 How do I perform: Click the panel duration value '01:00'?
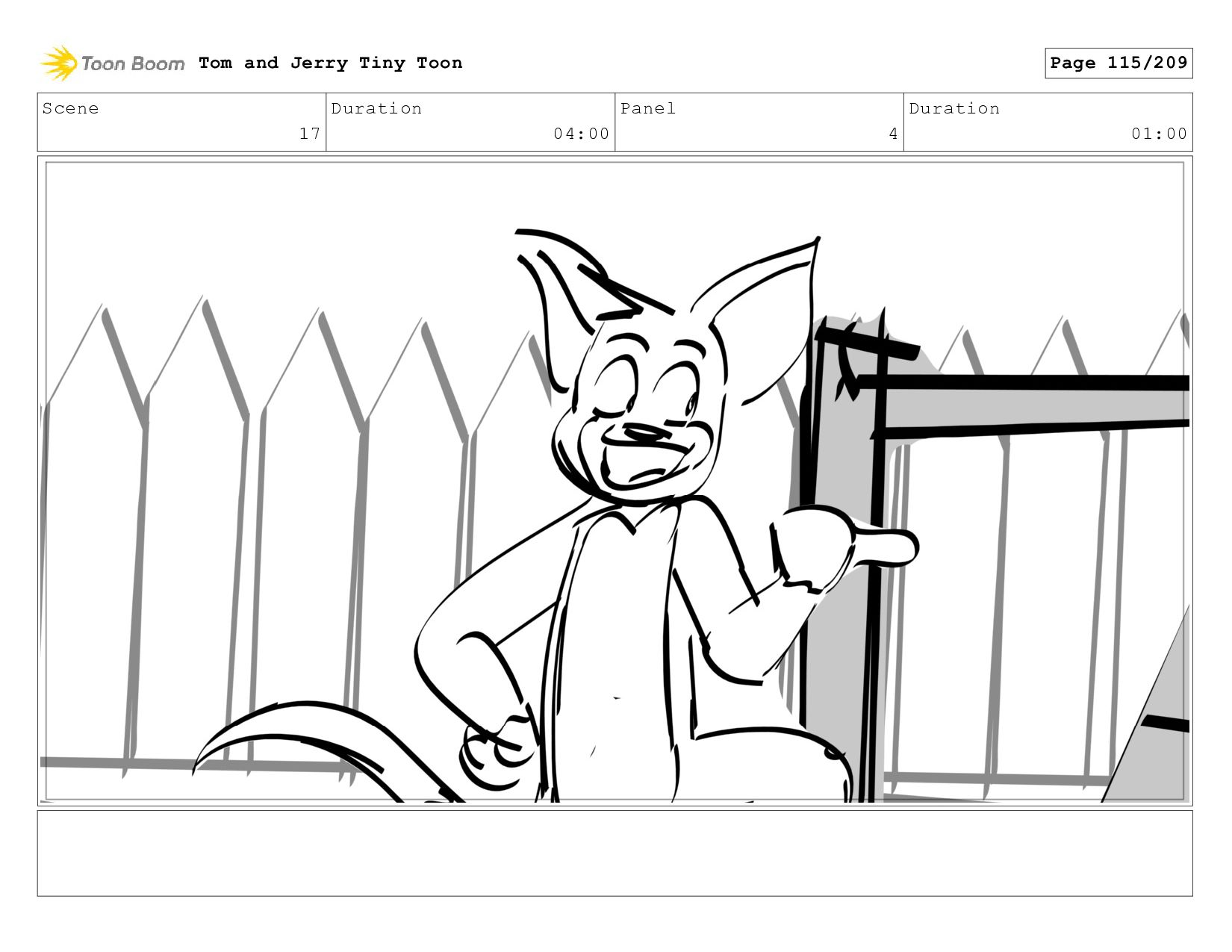[1159, 134]
